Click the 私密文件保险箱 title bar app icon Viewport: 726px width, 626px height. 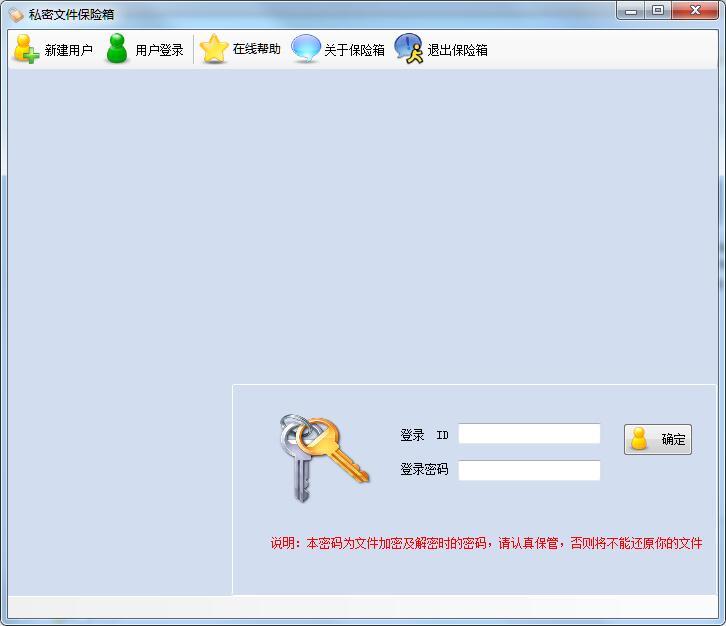[x=16, y=15]
